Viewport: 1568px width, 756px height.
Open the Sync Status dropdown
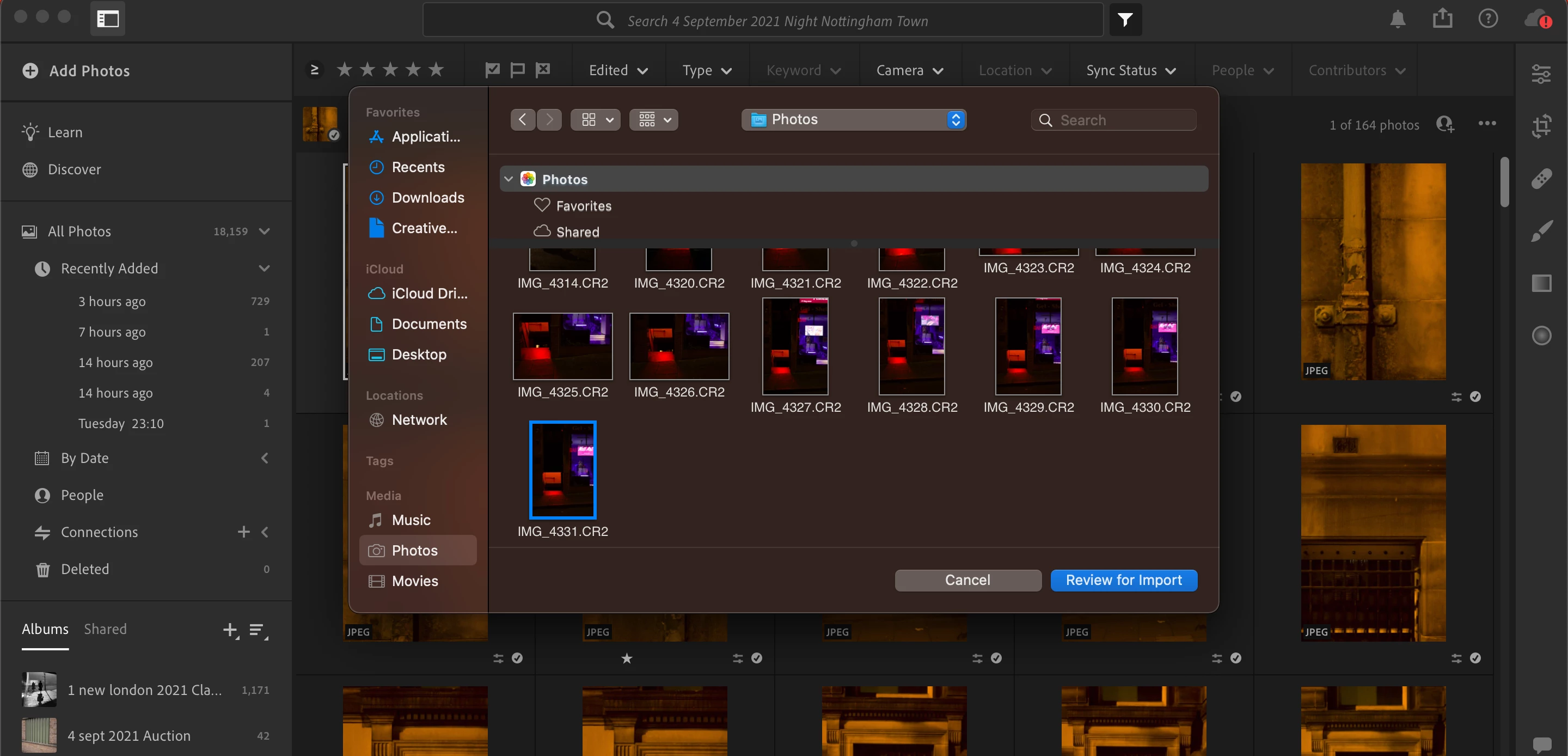click(x=1131, y=71)
